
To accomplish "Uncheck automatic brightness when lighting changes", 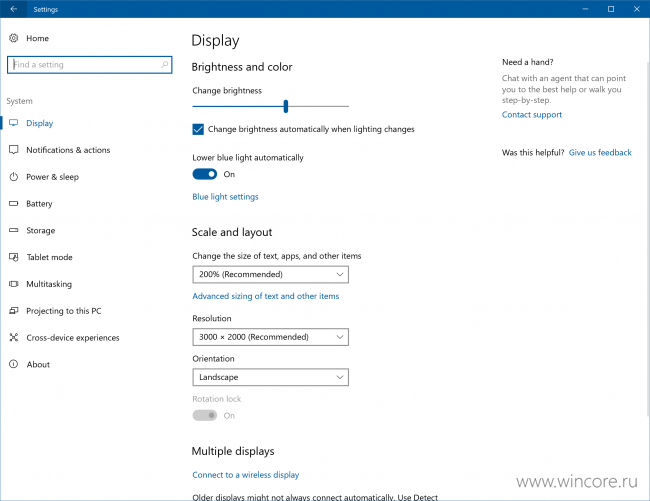I will pyautogui.click(x=198, y=129).
